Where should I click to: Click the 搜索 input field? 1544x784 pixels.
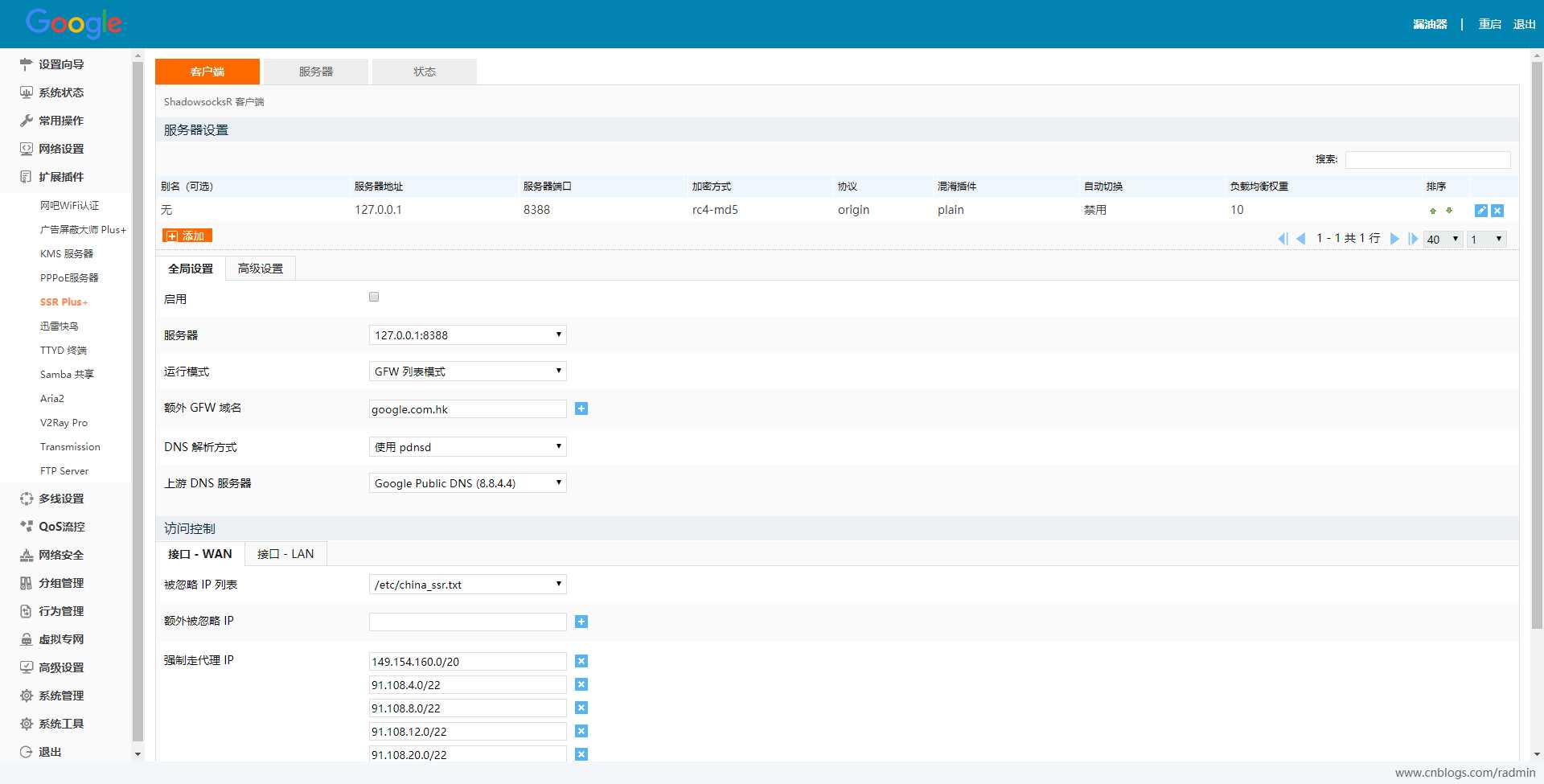click(x=1428, y=159)
